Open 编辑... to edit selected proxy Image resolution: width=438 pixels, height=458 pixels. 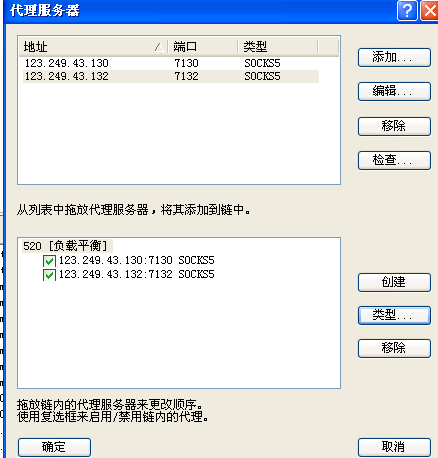(394, 91)
